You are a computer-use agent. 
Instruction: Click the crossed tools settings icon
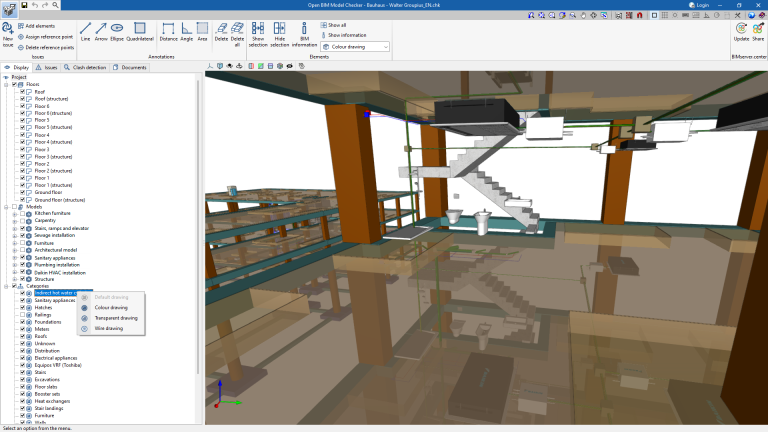737,15
